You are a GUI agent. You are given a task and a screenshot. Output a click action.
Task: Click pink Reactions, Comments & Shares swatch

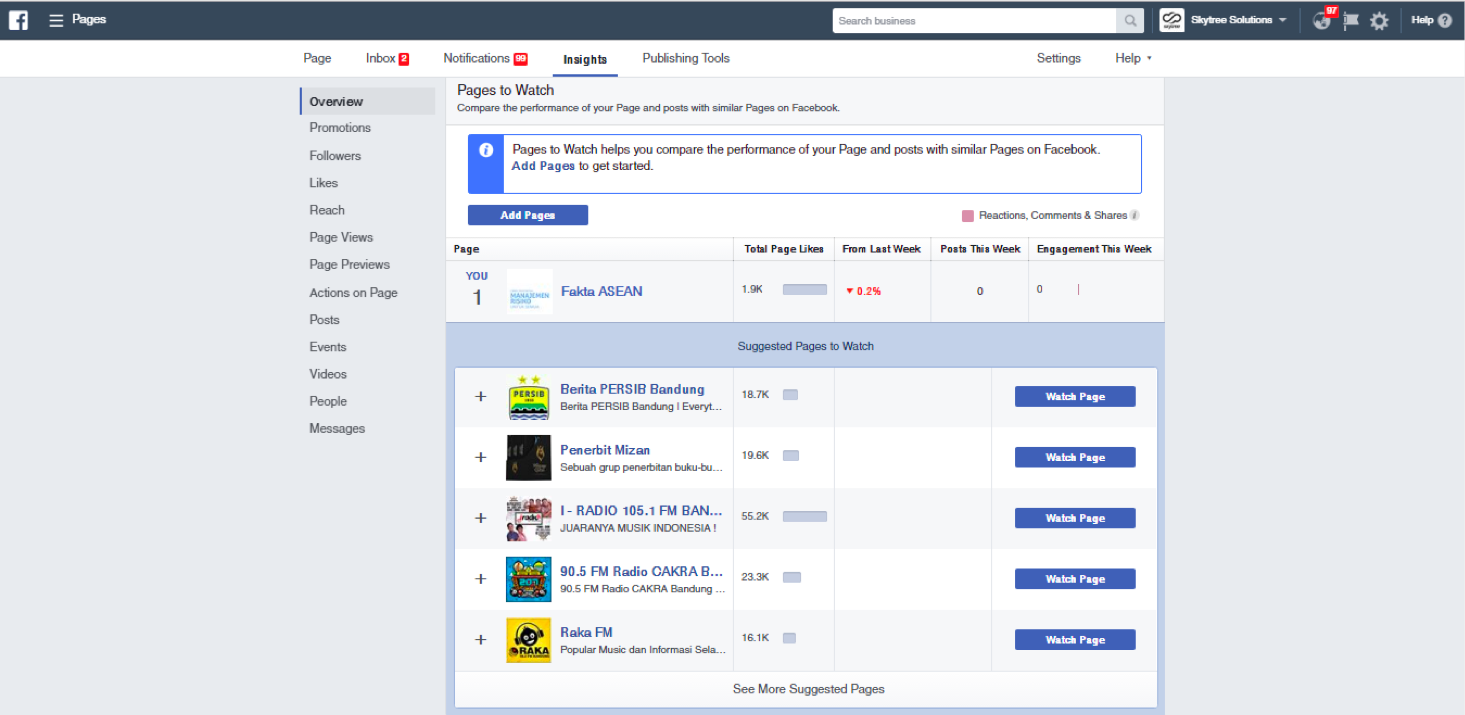968,216
